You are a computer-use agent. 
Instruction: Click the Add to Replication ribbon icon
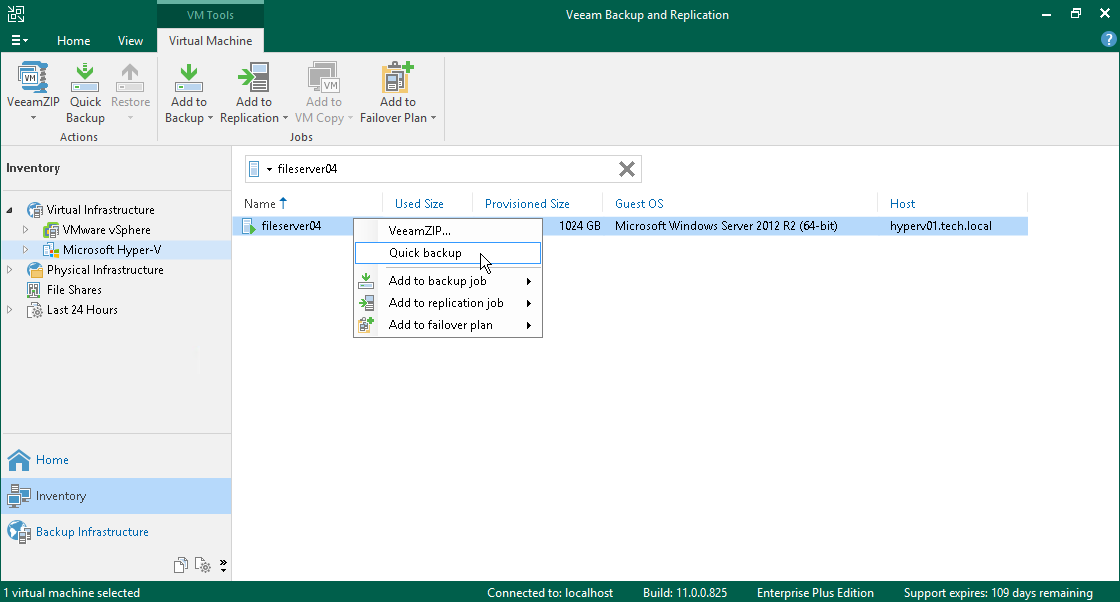[x=254, y=77]
